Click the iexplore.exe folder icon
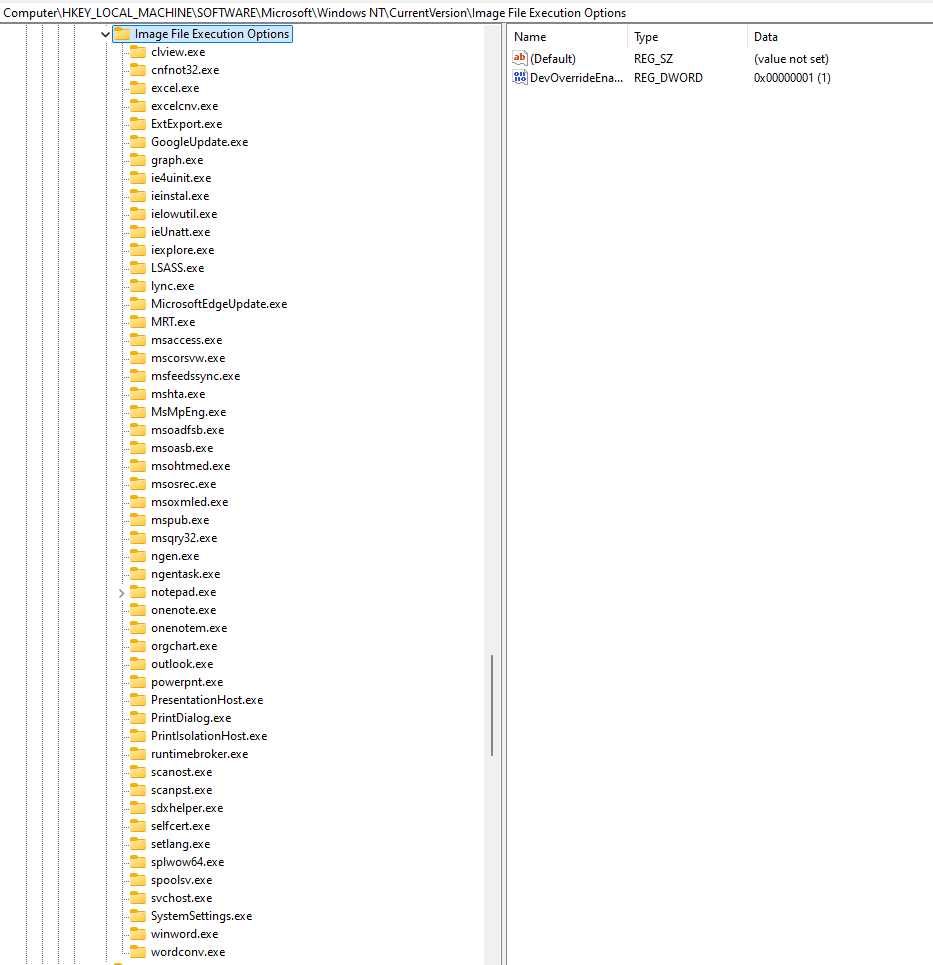Viewport: 933px width, 965px height. tap(138, 250)
